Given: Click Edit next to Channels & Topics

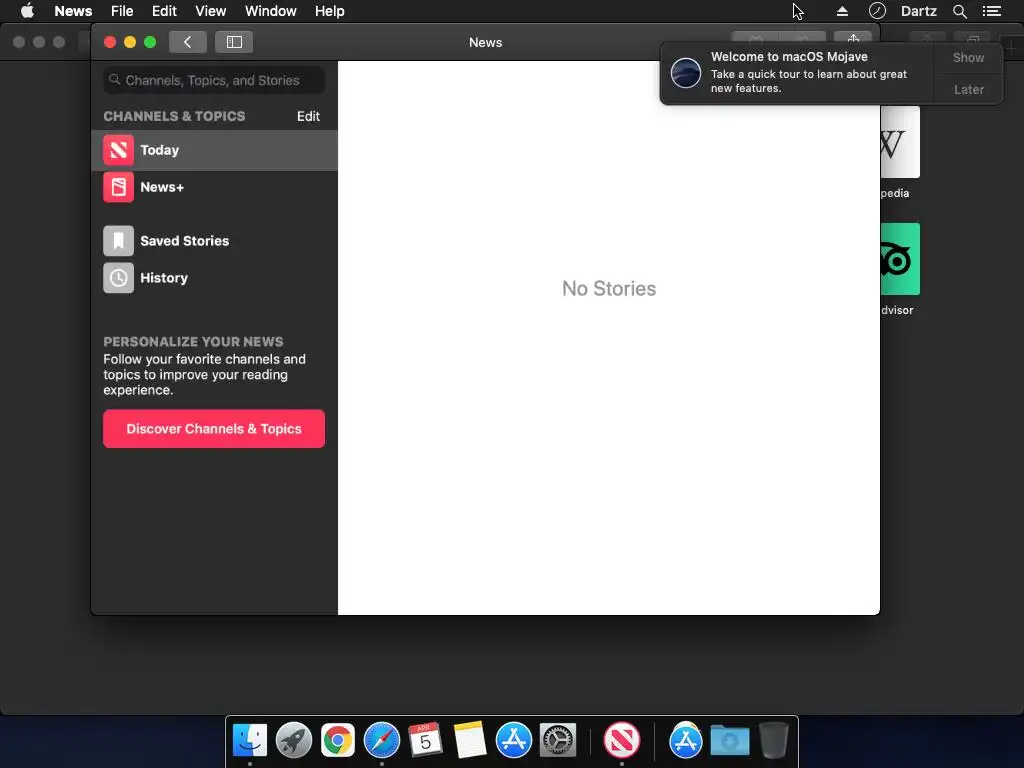Looking at the screenshot, I should pyautogui.click(x=308, y=116).
